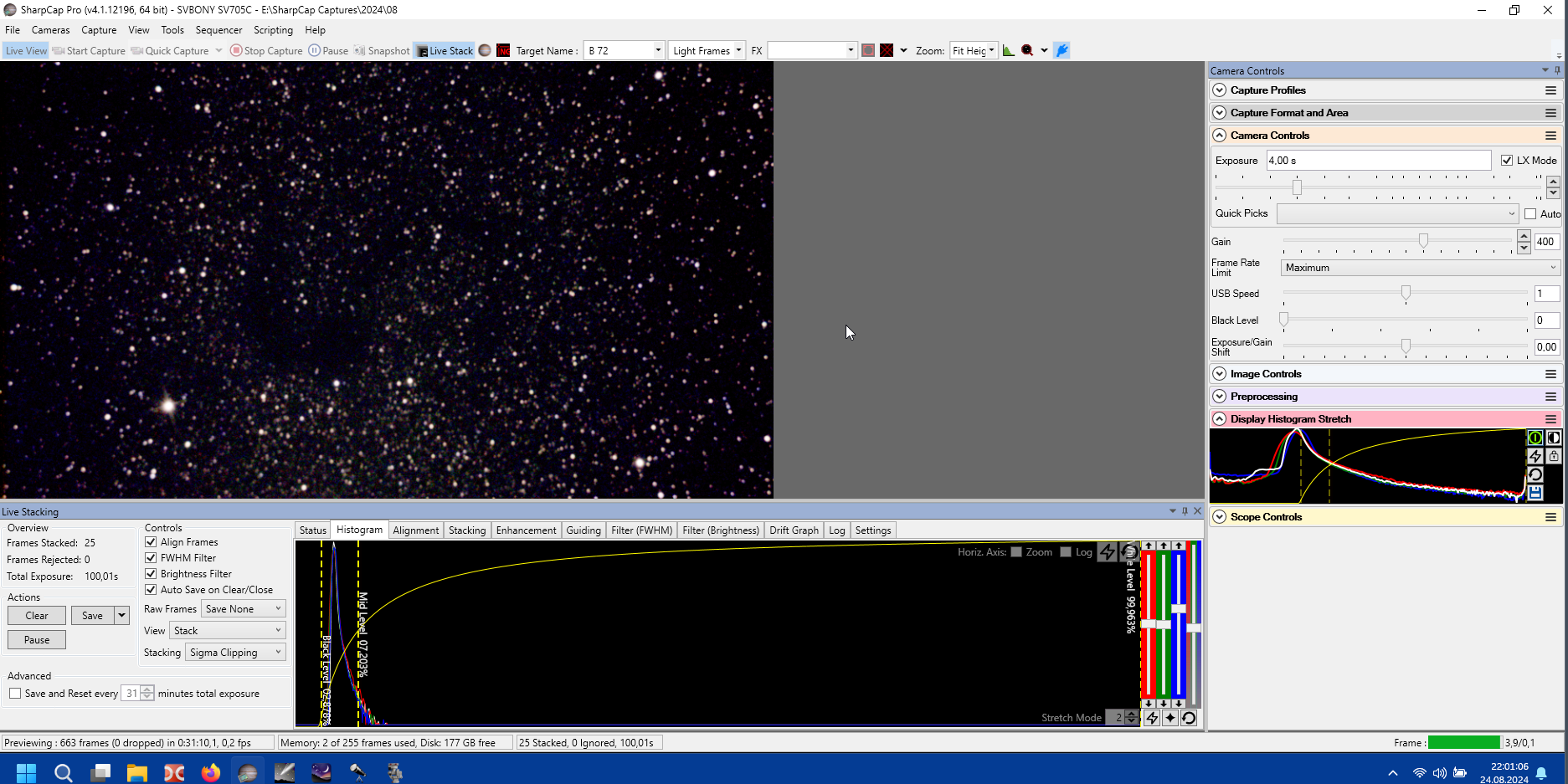Viewport: 1568px width, 784px height.
Task: Click the histogram icon in top toolbar
Action: (1009, 50)
